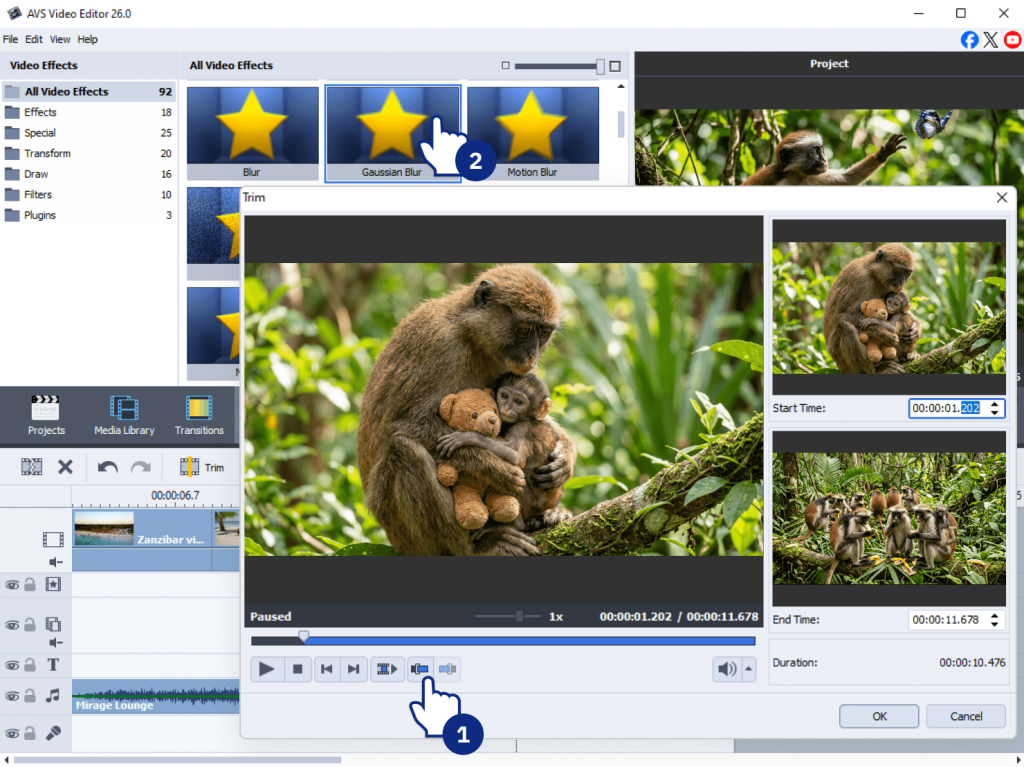This screenshot has height=767, width=1024.
Task: Open the View menu
Action: pos(60,39)
